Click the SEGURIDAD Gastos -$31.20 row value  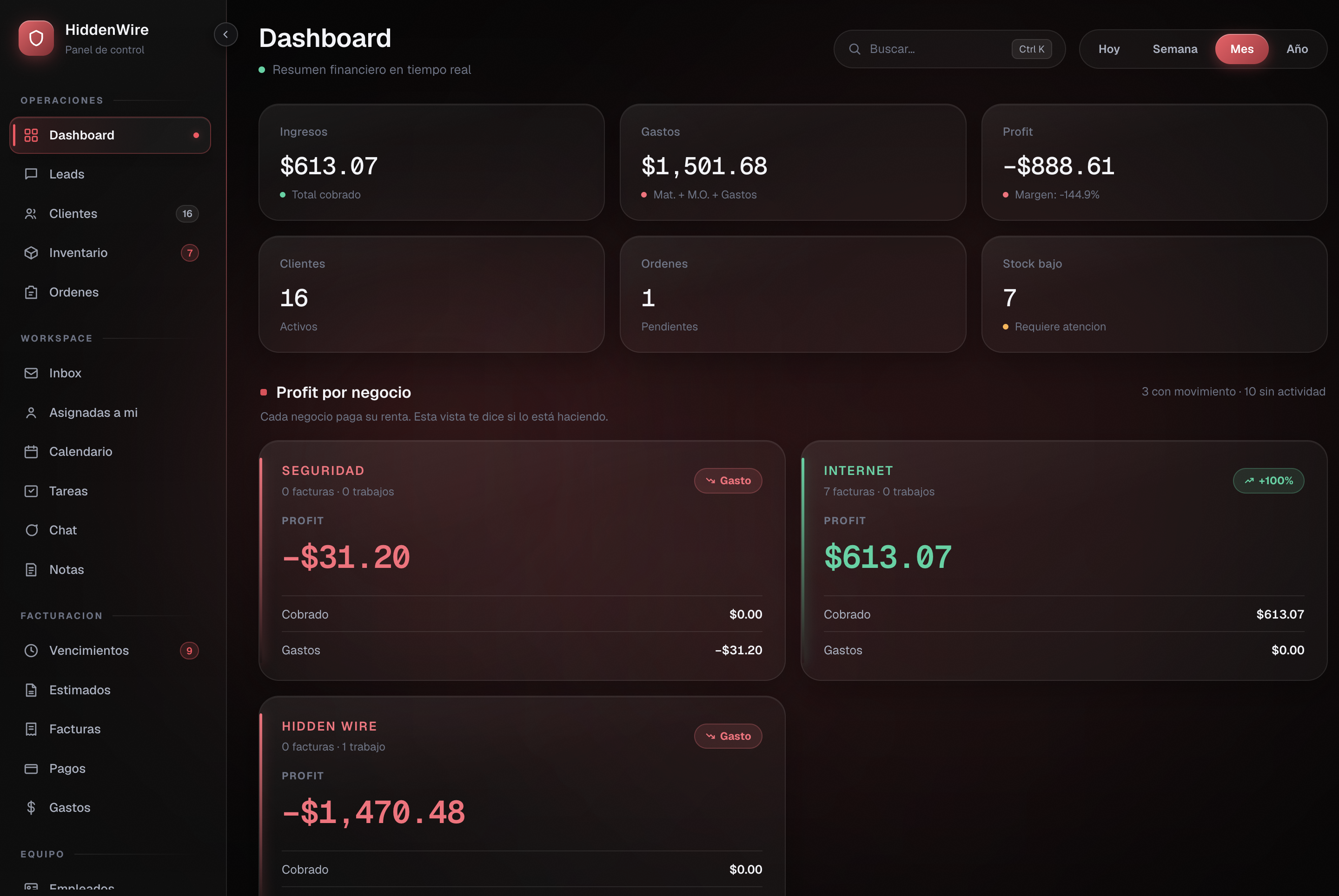pyautogui.click(x=738, y=650)
